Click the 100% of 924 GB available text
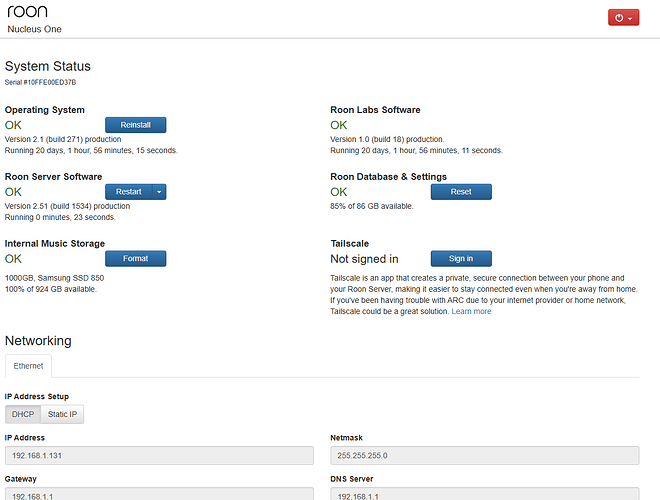Image resolution: width=660 pixels, height=500 pixels. (x=51, y=289)
